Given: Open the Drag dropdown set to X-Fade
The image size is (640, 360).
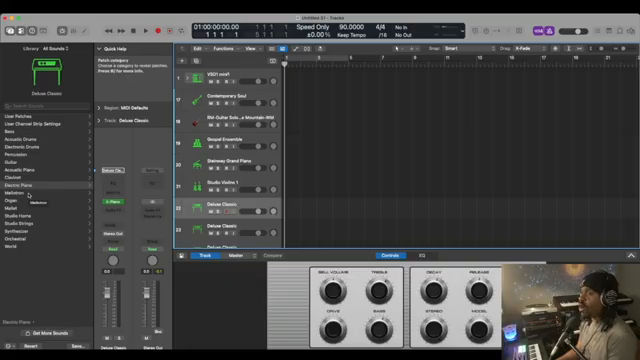Looking at the screenshot, I should tap(530, 49).
